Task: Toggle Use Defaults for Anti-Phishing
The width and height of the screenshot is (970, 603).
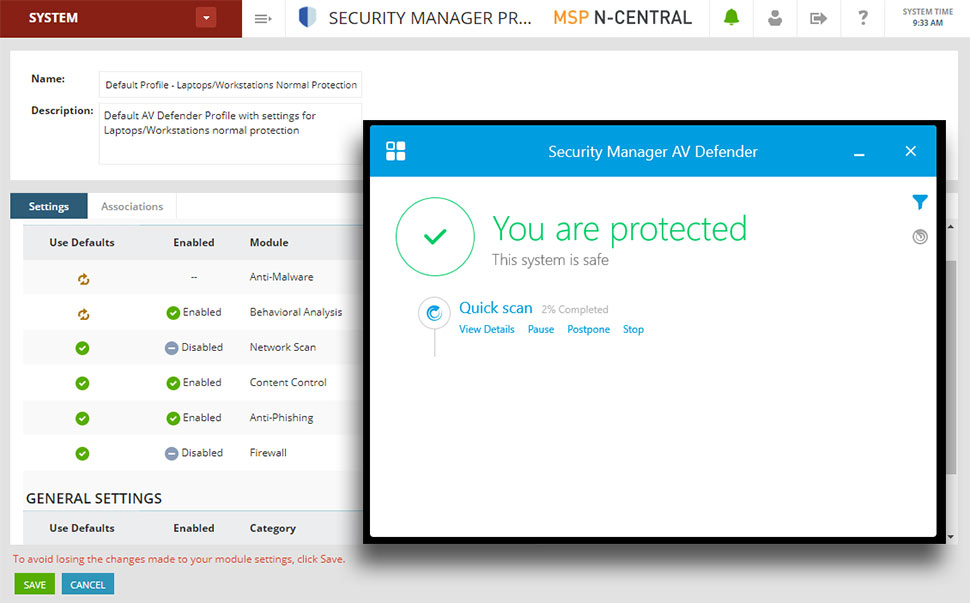Action: pos(82,419)
